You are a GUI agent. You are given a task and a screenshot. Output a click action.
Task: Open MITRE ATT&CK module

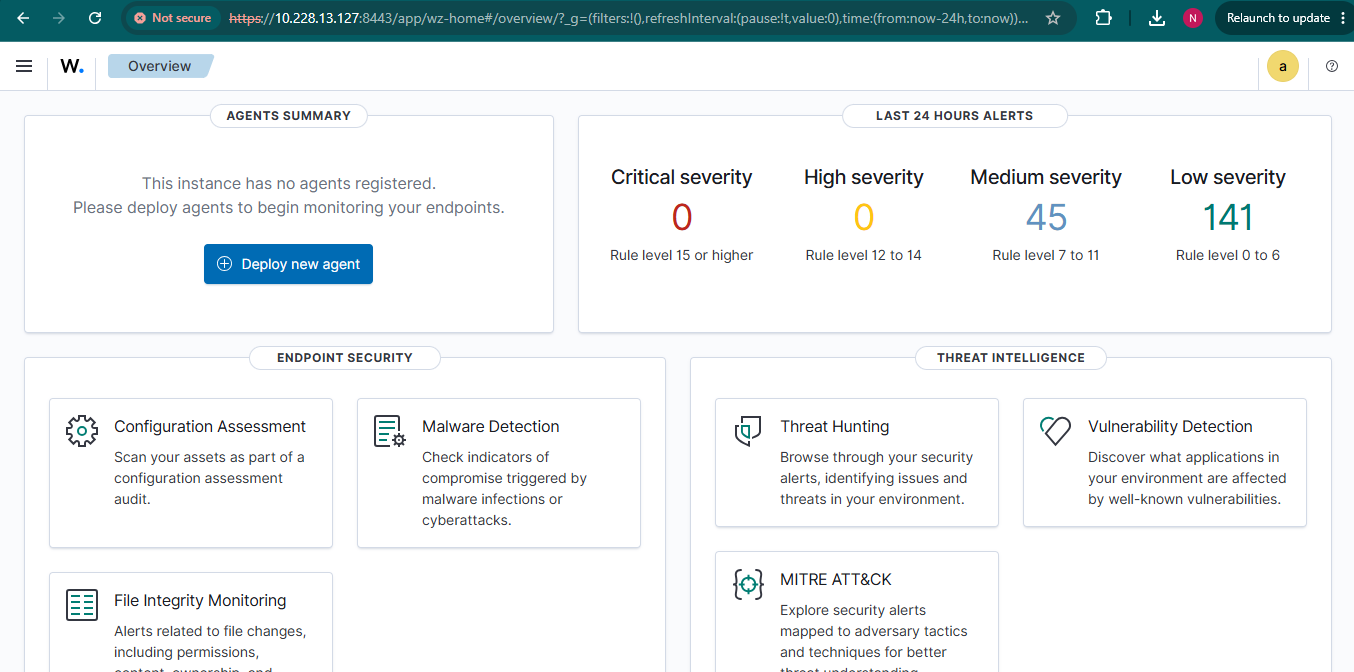pyautogui.click(x=857, y=612)
